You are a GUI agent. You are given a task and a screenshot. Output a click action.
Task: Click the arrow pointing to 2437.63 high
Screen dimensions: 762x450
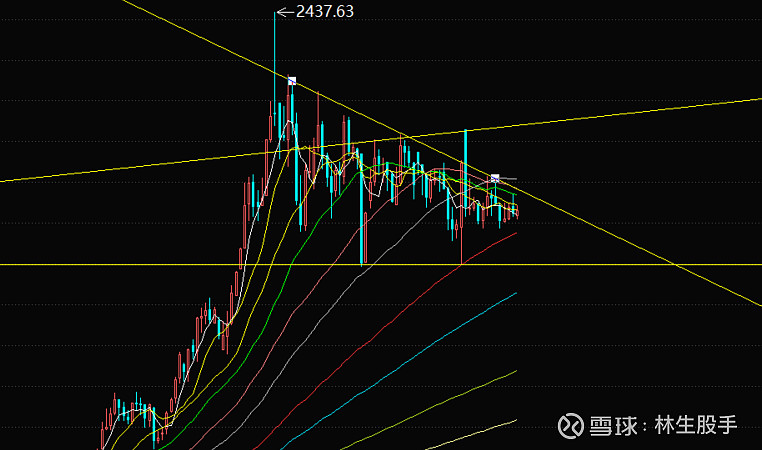[284, 12]
